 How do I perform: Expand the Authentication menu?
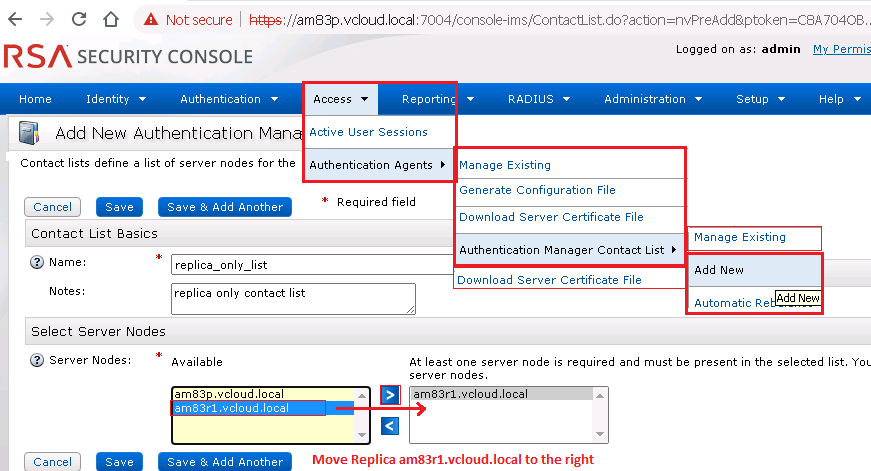coord(228,99)
